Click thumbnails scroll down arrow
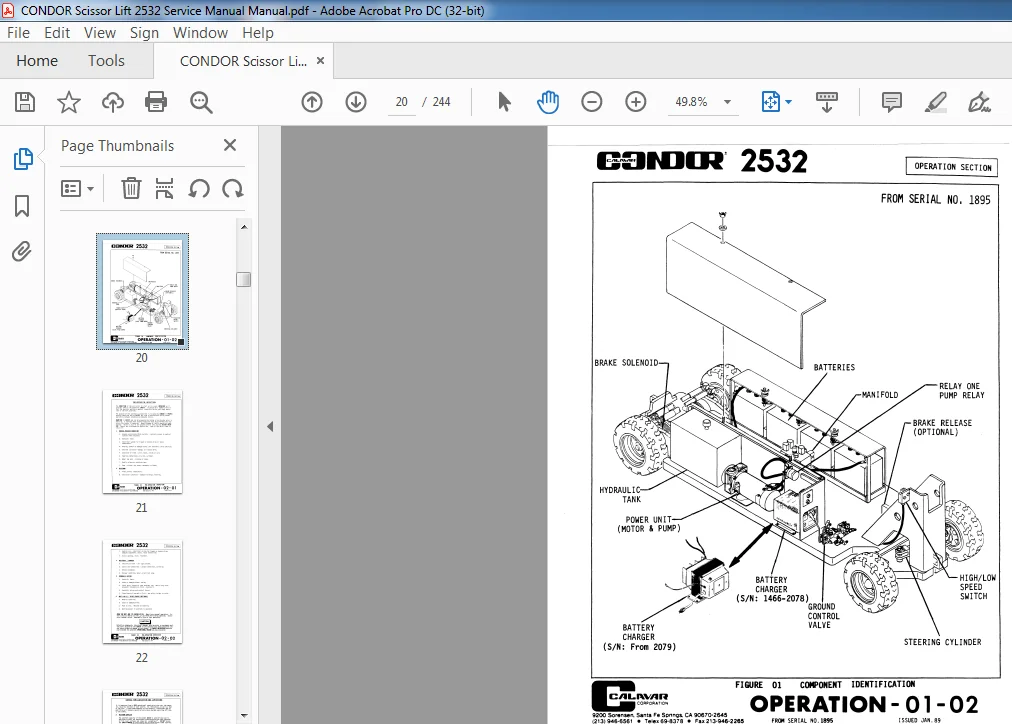The height and width of the screenshot is (724, 1012). point(244,715)
